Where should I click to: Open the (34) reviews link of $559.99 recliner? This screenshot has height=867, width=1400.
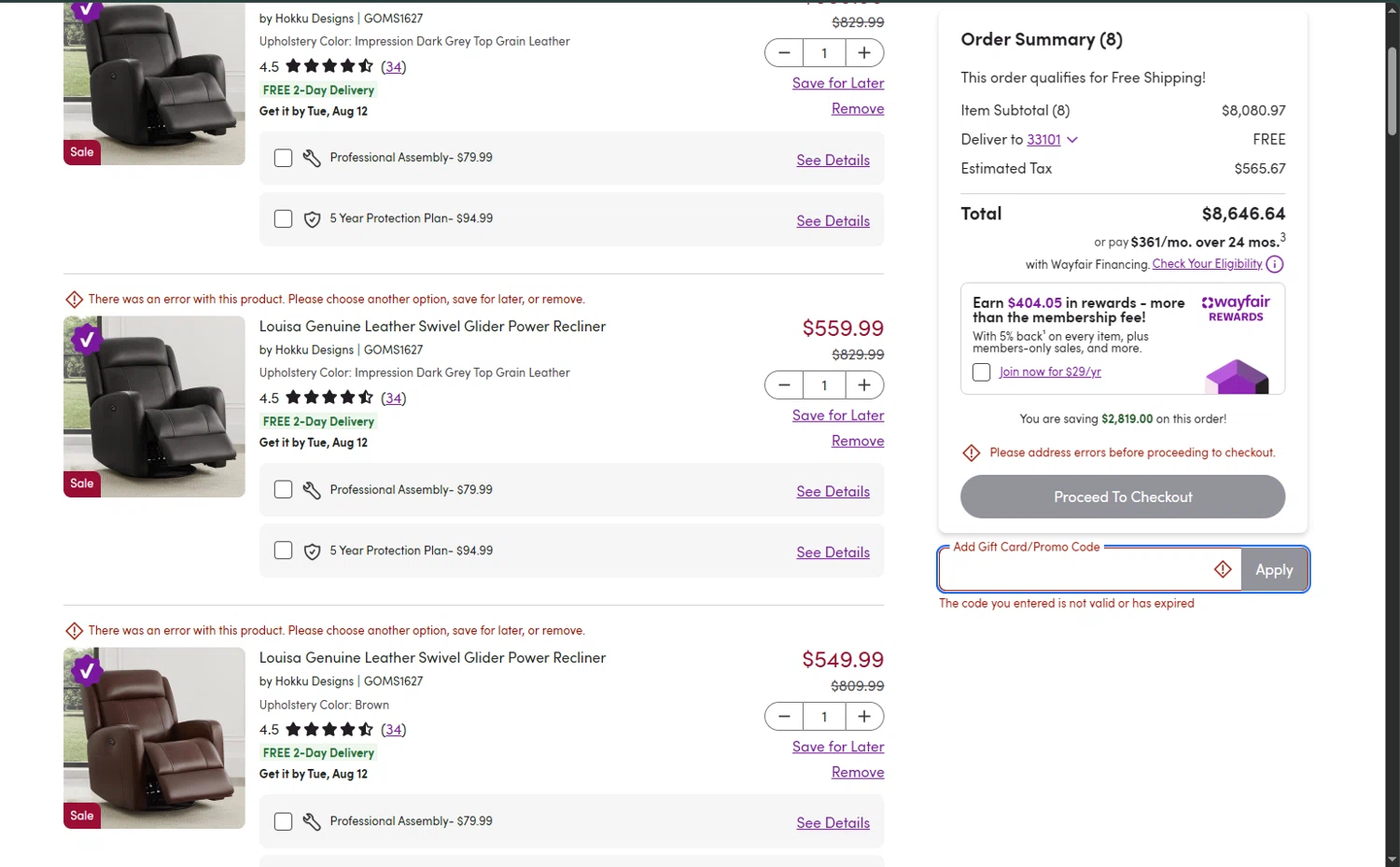[x=394, y=399]
